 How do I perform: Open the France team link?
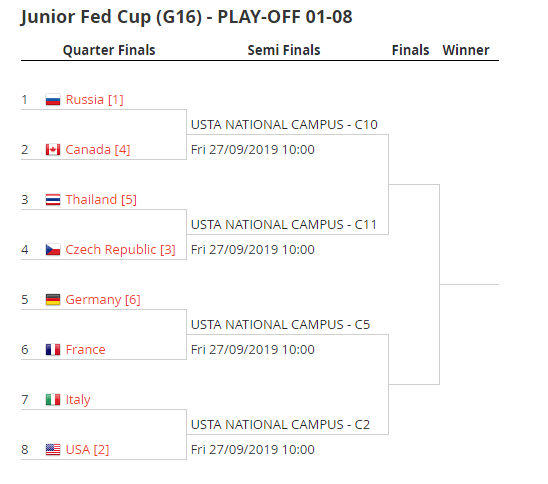tap(86, 350)
